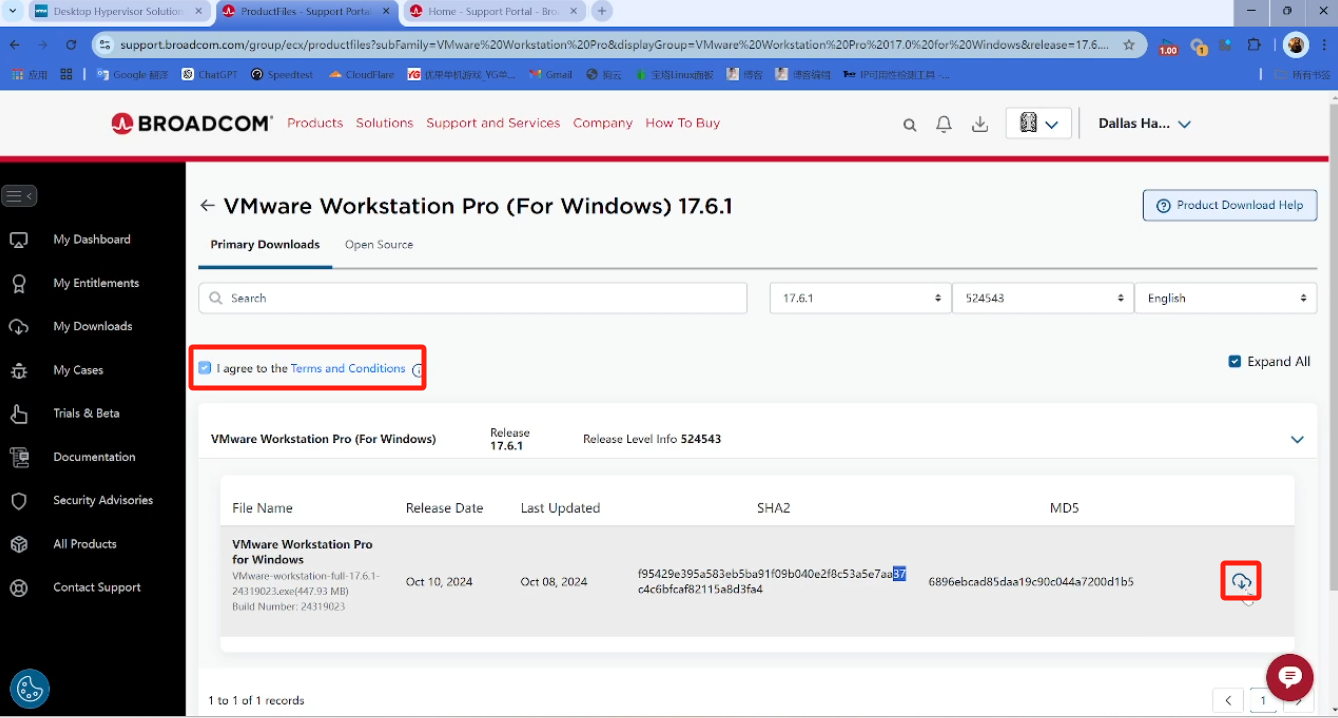Click Release Date Oct 10, 2024 cell
1338x718 pixels.
tap(439, 582)
